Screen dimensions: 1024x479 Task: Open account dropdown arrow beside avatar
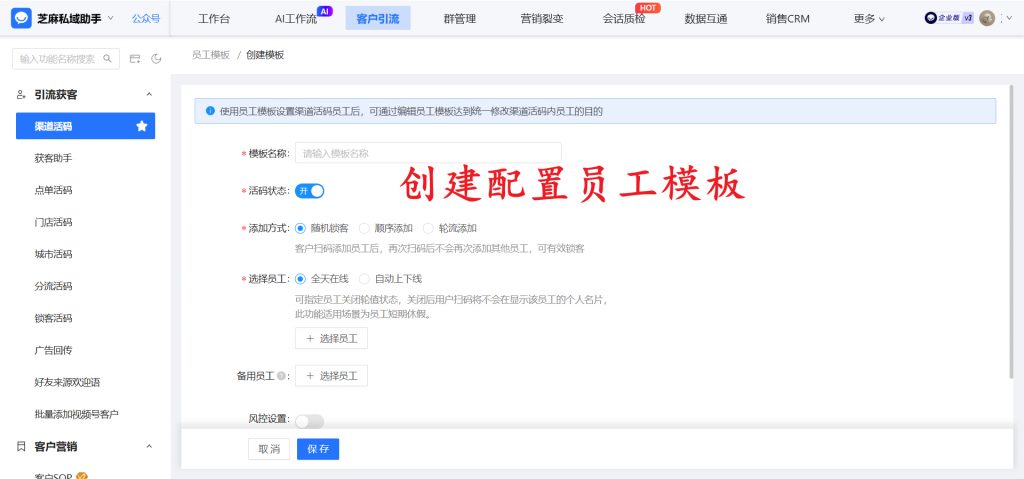click(x=1011, y=18)
